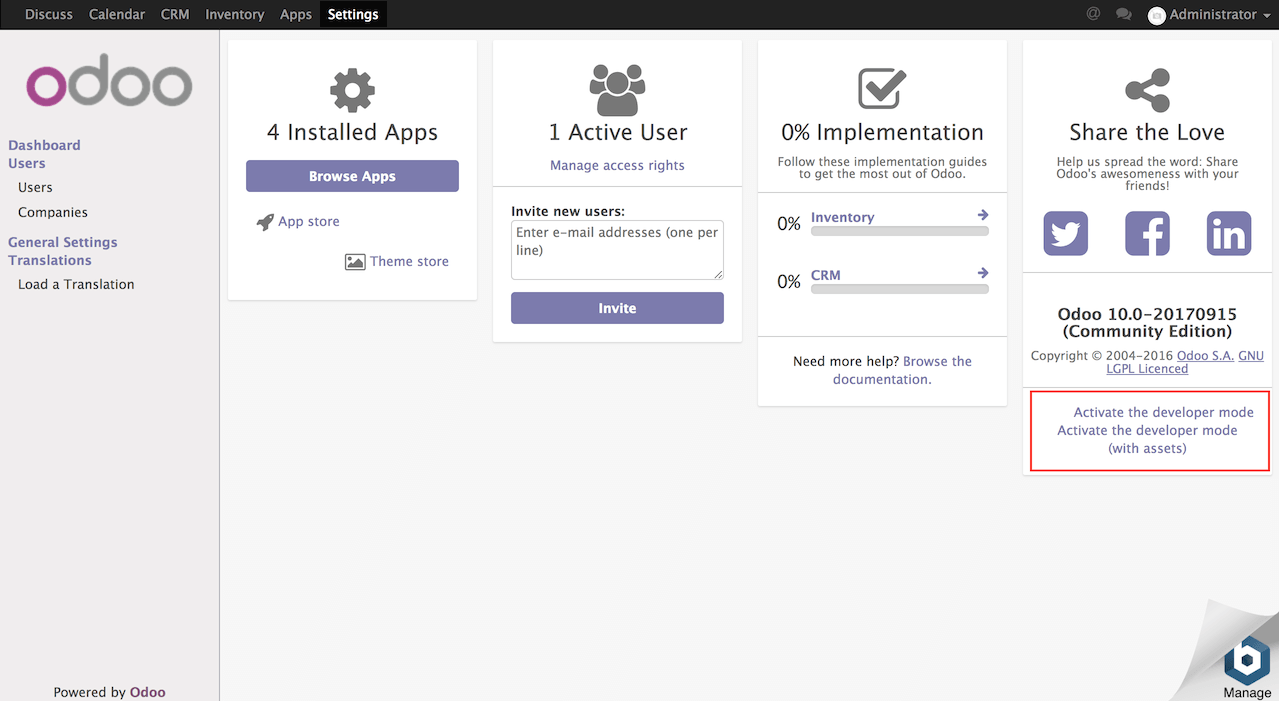Share on Twitter icon
This screenshot has height=701, width=1279.
click(1066, 234)
